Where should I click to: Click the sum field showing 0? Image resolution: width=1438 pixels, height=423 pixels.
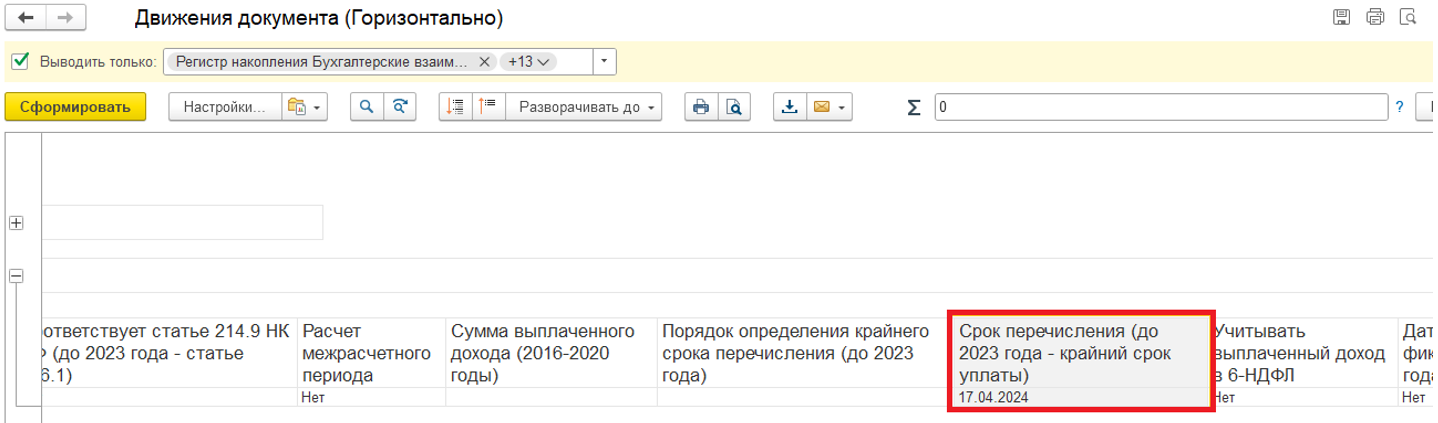click(x=1161, y=107)
